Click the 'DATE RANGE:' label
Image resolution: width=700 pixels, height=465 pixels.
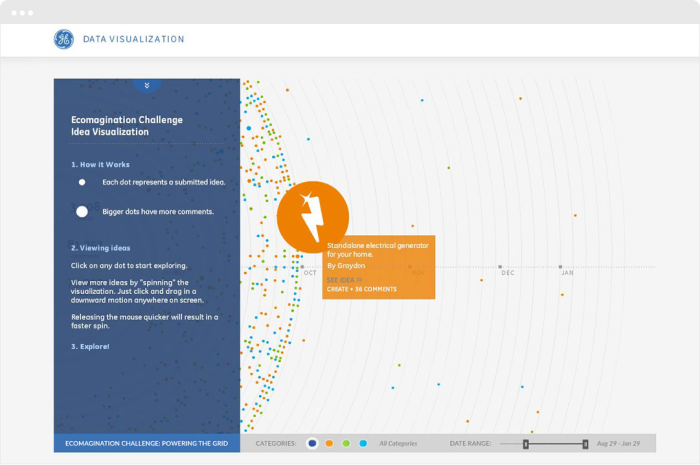click(470, 444)
